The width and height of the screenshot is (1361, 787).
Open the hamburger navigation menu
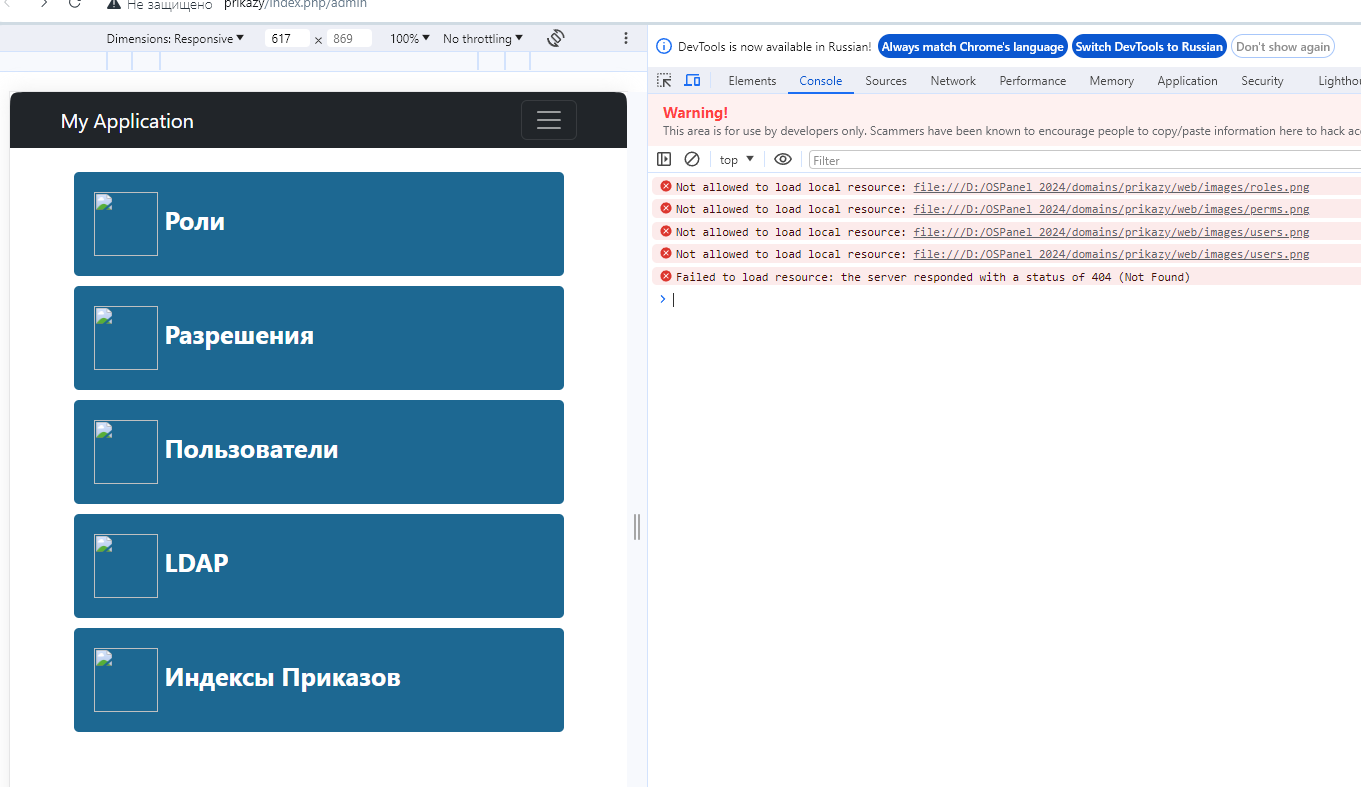coord(548,120)
